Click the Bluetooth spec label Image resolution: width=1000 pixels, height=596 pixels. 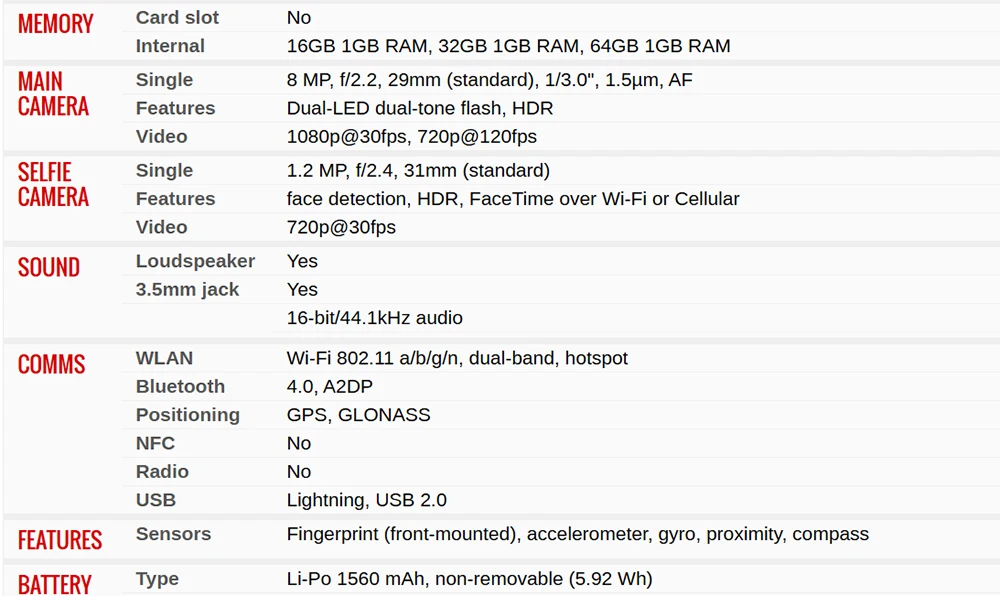point(180,386)
